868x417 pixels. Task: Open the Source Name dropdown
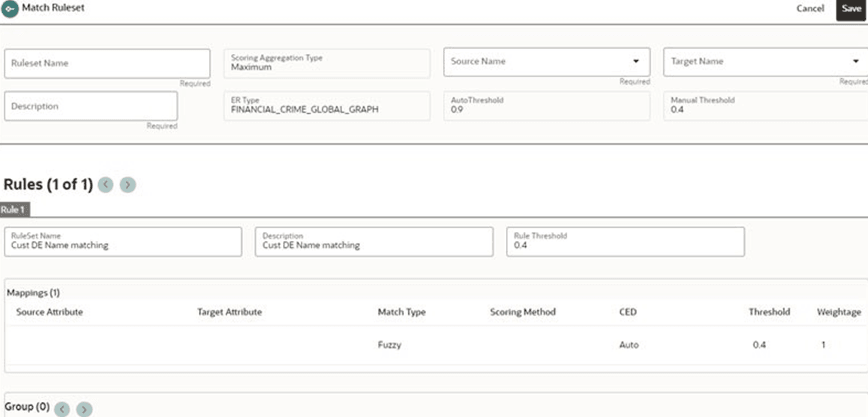546,61
